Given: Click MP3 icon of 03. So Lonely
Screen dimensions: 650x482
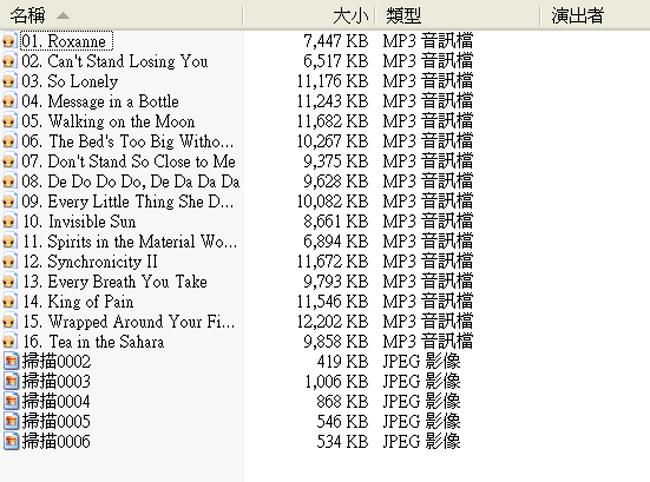Looking at the screenshot, I should 10,81.
